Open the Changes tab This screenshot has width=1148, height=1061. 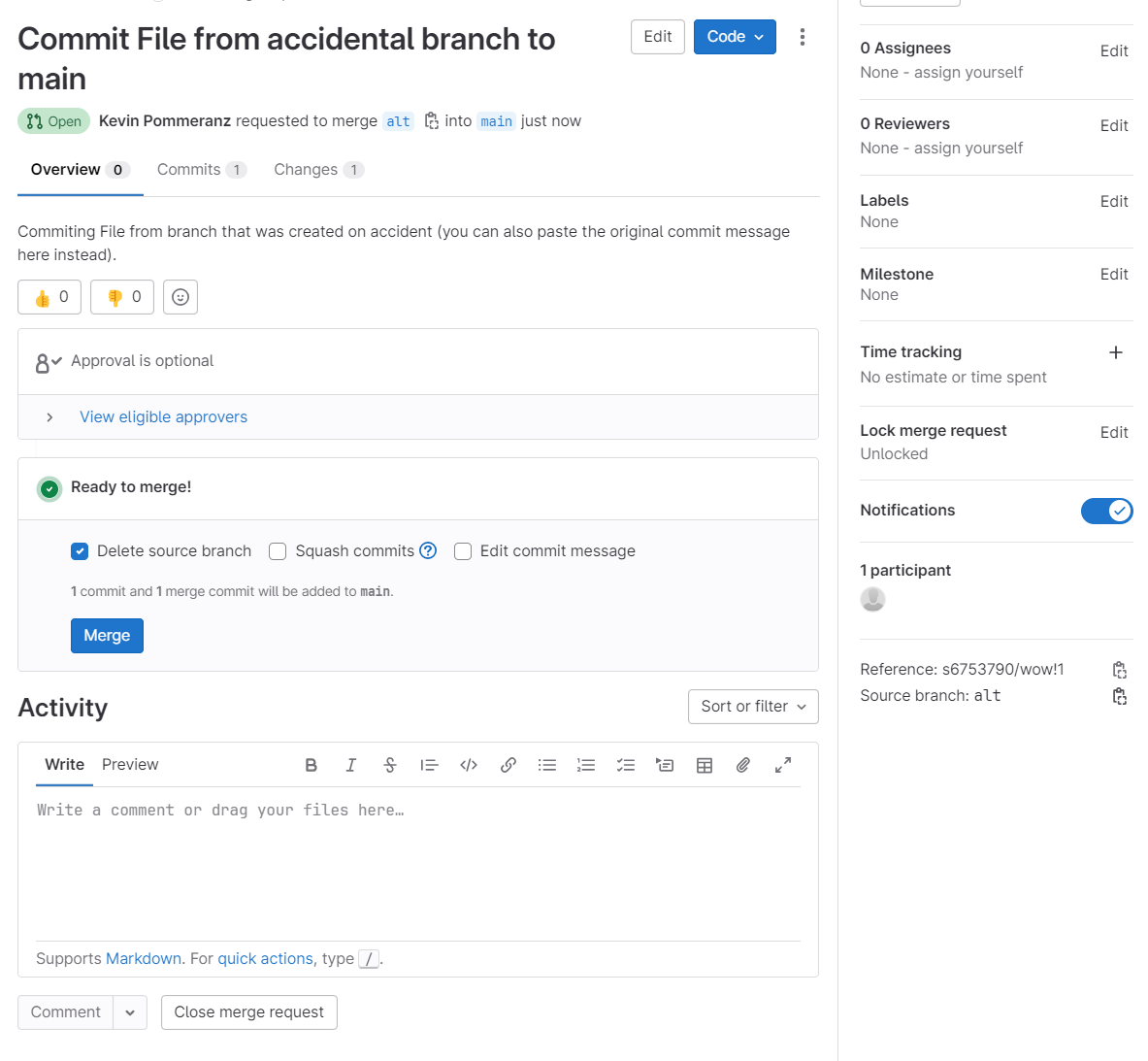pos(318,170)
